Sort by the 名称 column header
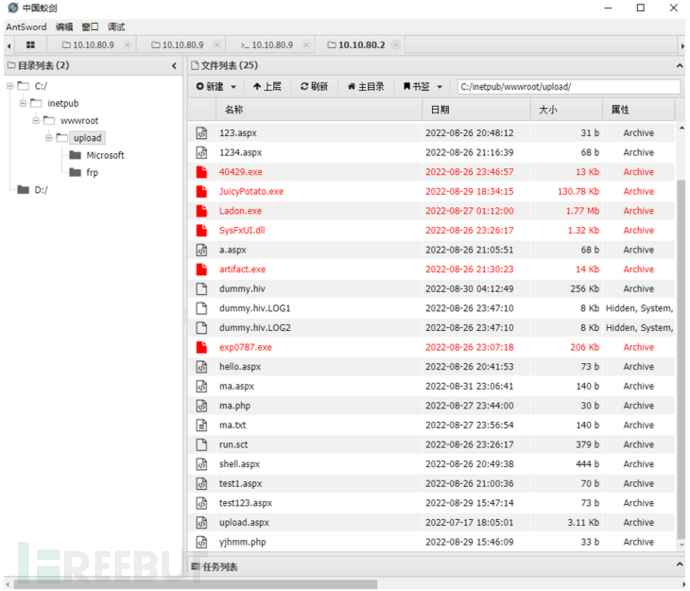This screenshot has height=591, width=690. (x=319, y=110)
